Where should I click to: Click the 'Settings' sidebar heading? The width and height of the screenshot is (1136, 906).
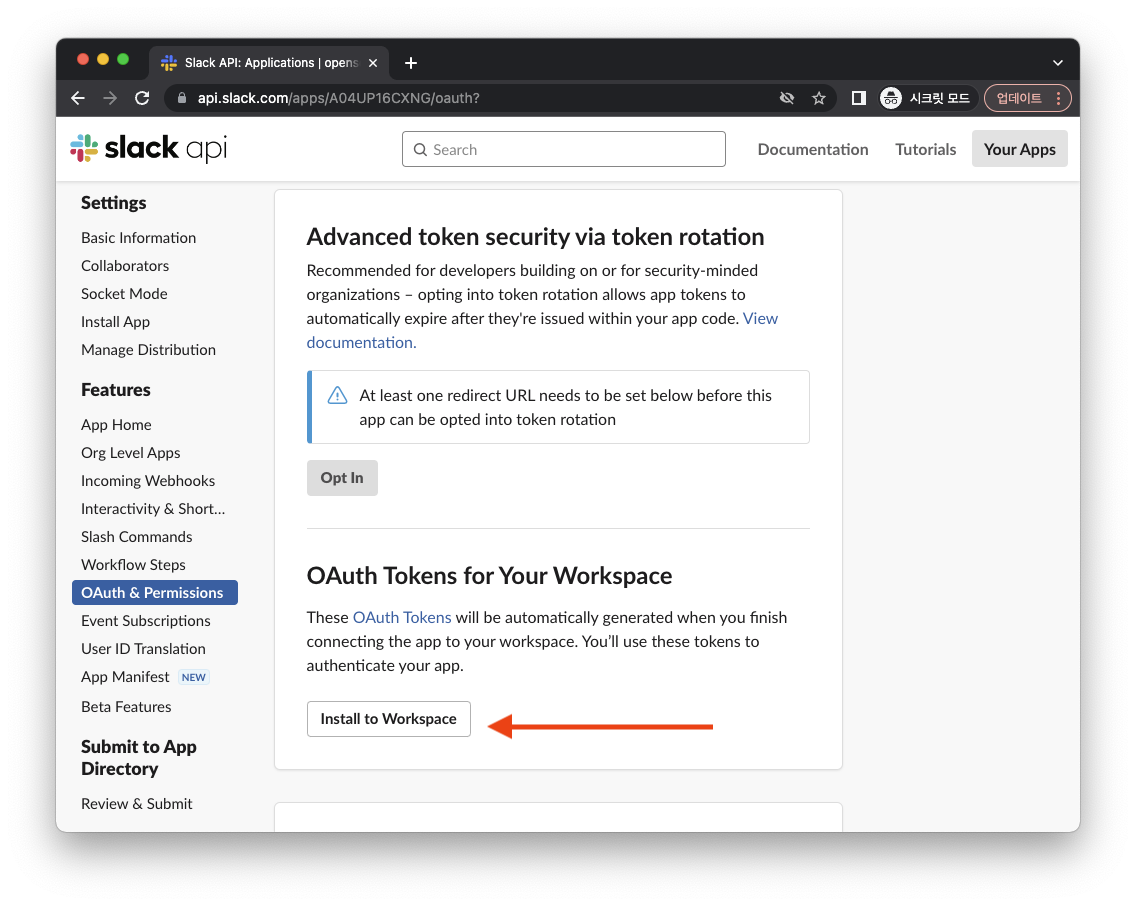(114, 203)
